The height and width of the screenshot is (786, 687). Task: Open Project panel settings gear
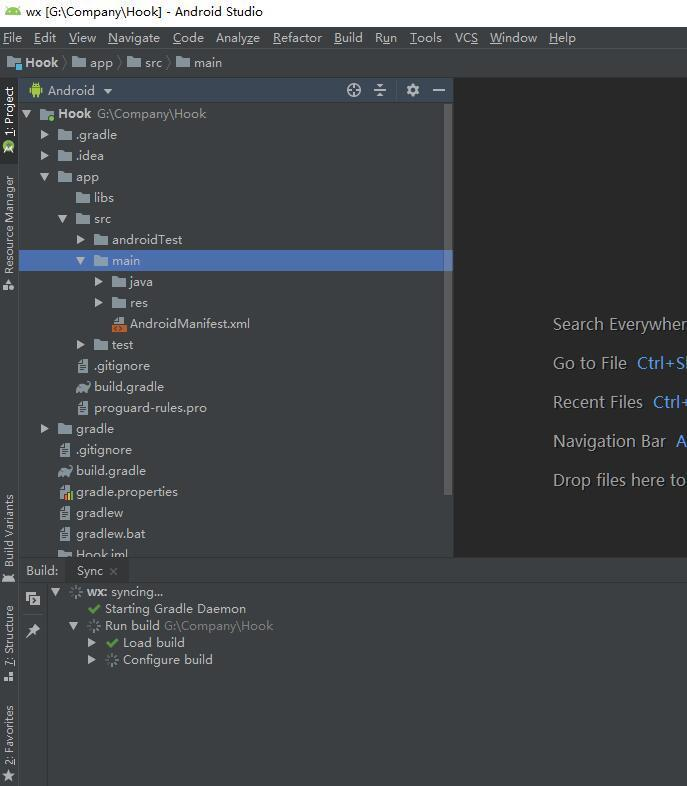[x=412, y=90]
